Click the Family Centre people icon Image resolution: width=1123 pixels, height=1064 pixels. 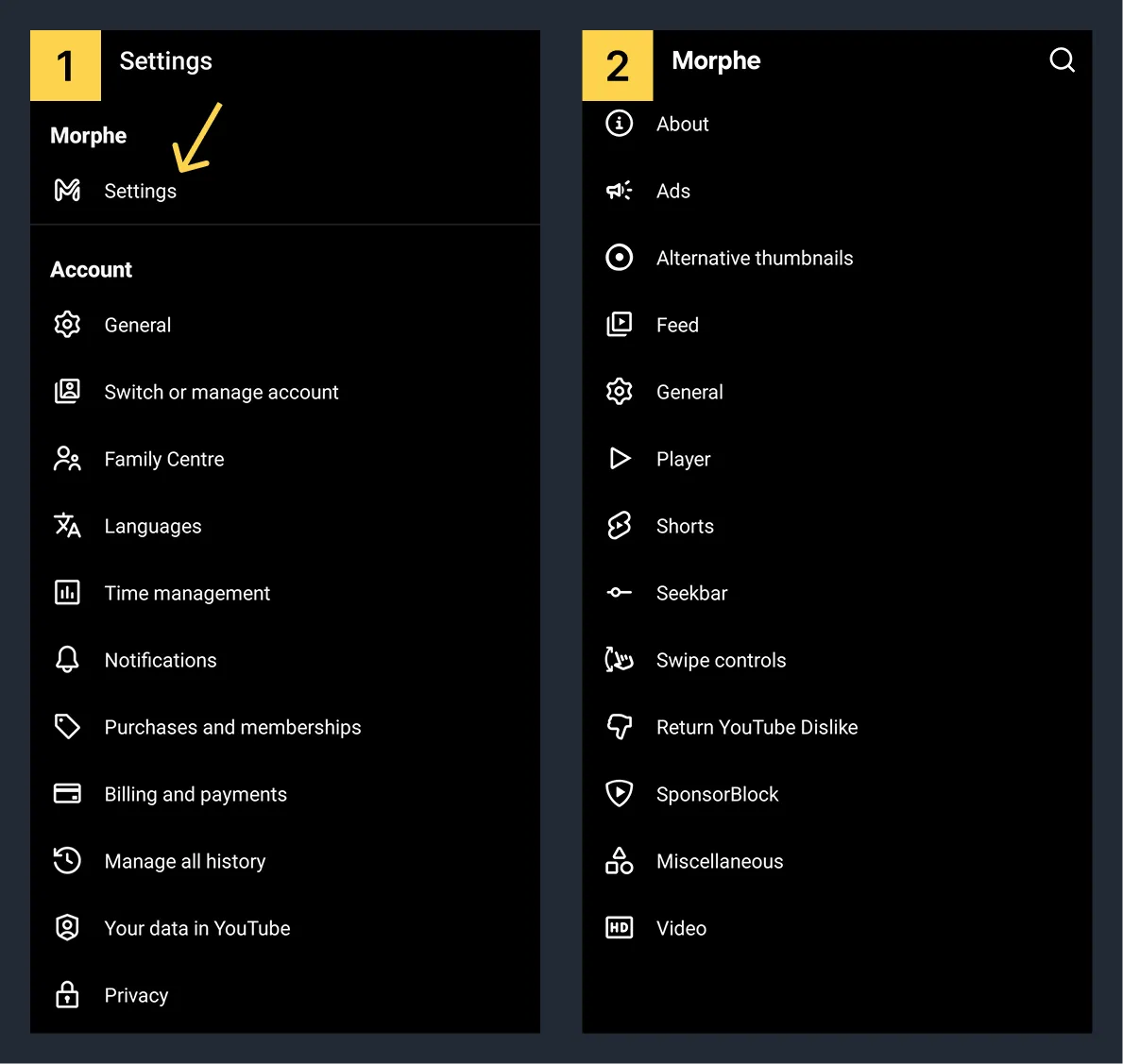67,459
